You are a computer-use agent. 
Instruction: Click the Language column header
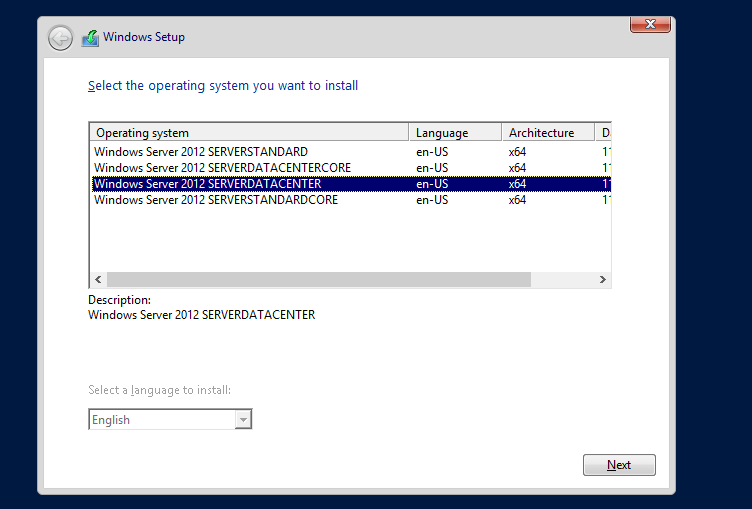click(454, 133)
